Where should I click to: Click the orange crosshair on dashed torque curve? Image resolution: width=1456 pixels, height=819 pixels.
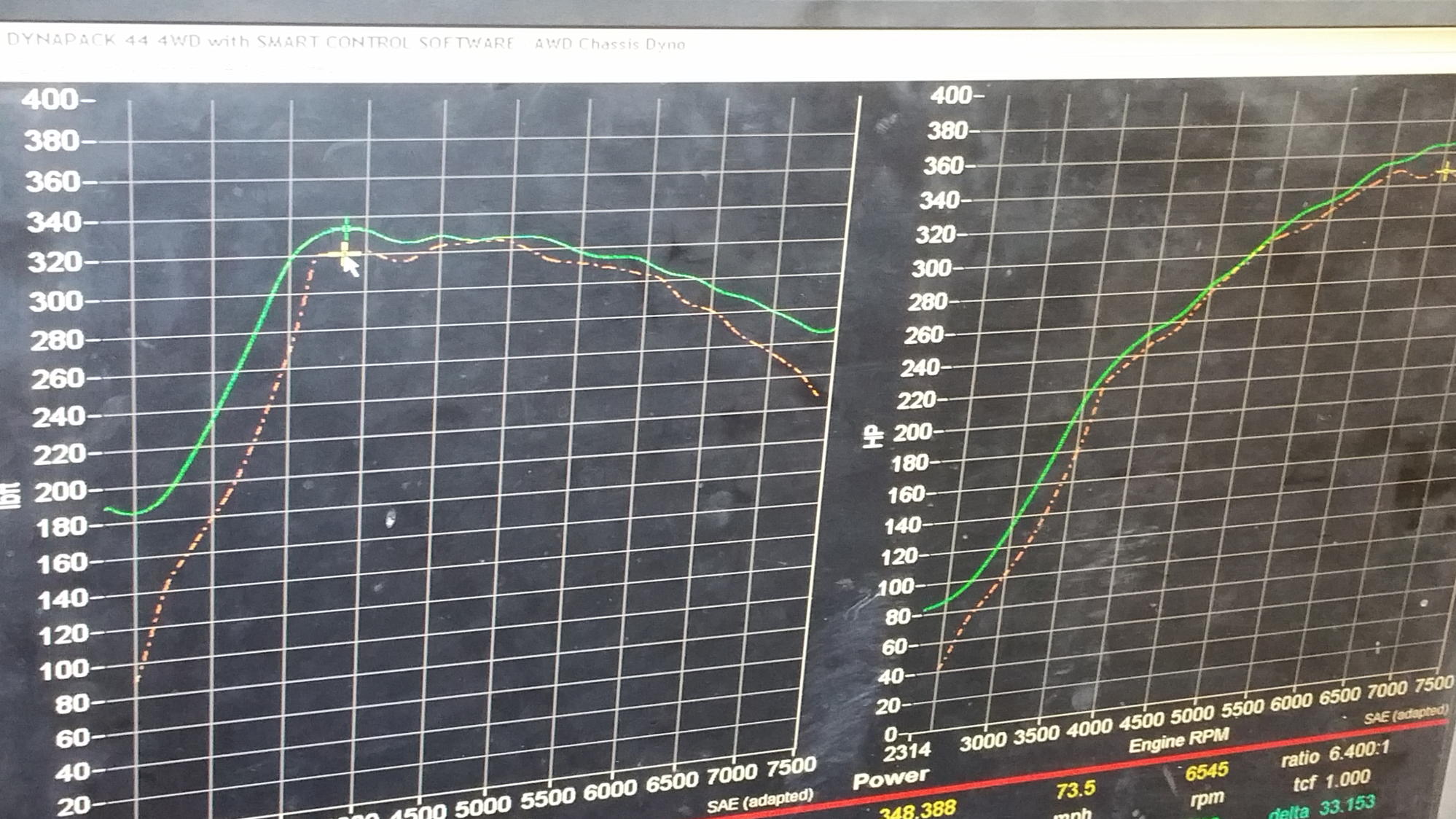tap(344, 254)
